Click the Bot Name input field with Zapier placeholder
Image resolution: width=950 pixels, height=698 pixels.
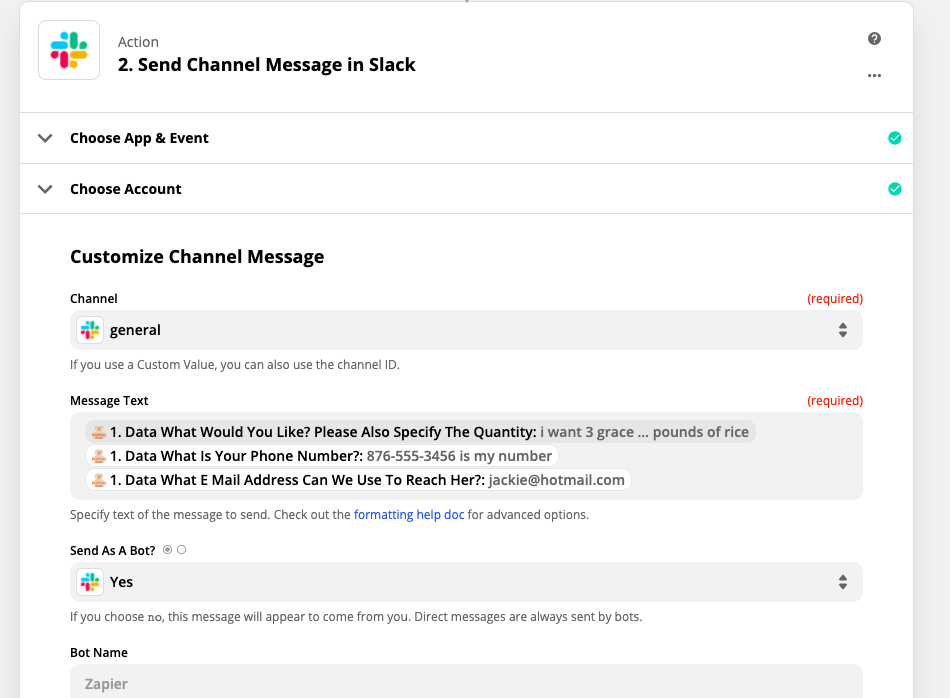click(466, 683)
